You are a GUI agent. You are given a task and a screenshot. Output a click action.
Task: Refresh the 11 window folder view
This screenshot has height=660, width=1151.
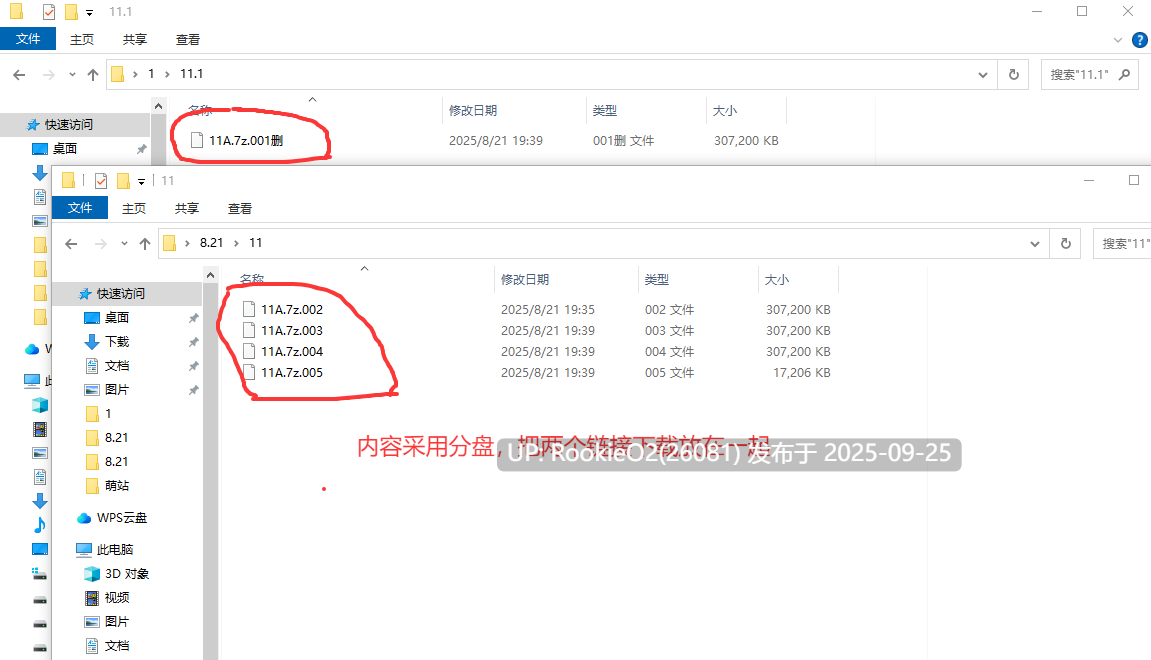coord(1066,244)
